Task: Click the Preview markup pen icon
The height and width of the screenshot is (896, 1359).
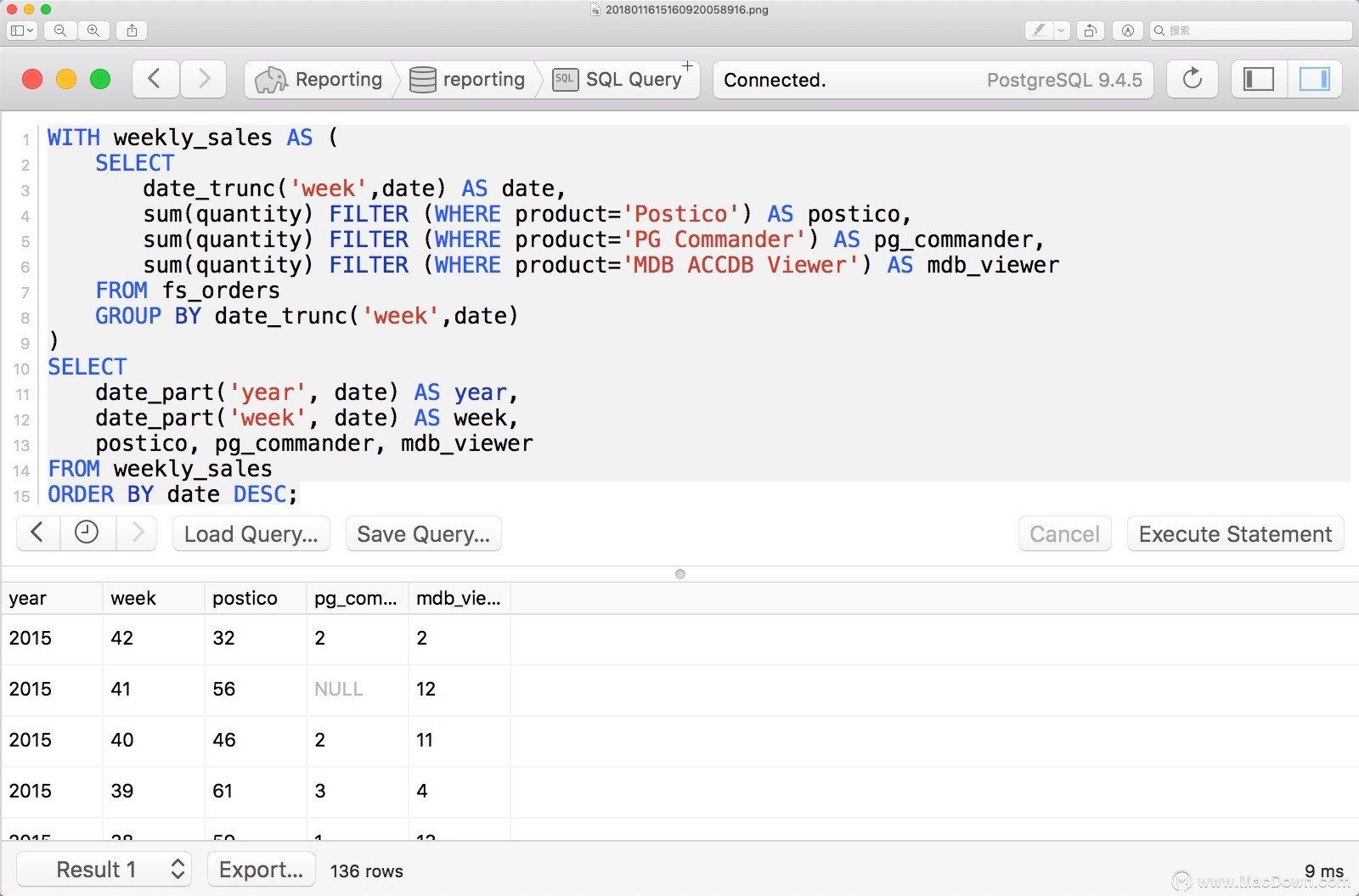Action: [x=1039, y=31]
